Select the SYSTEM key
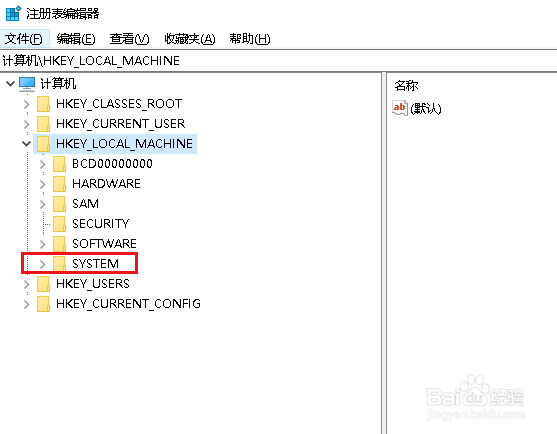This screenshot has width=557, height=434. tap(95, 264)
